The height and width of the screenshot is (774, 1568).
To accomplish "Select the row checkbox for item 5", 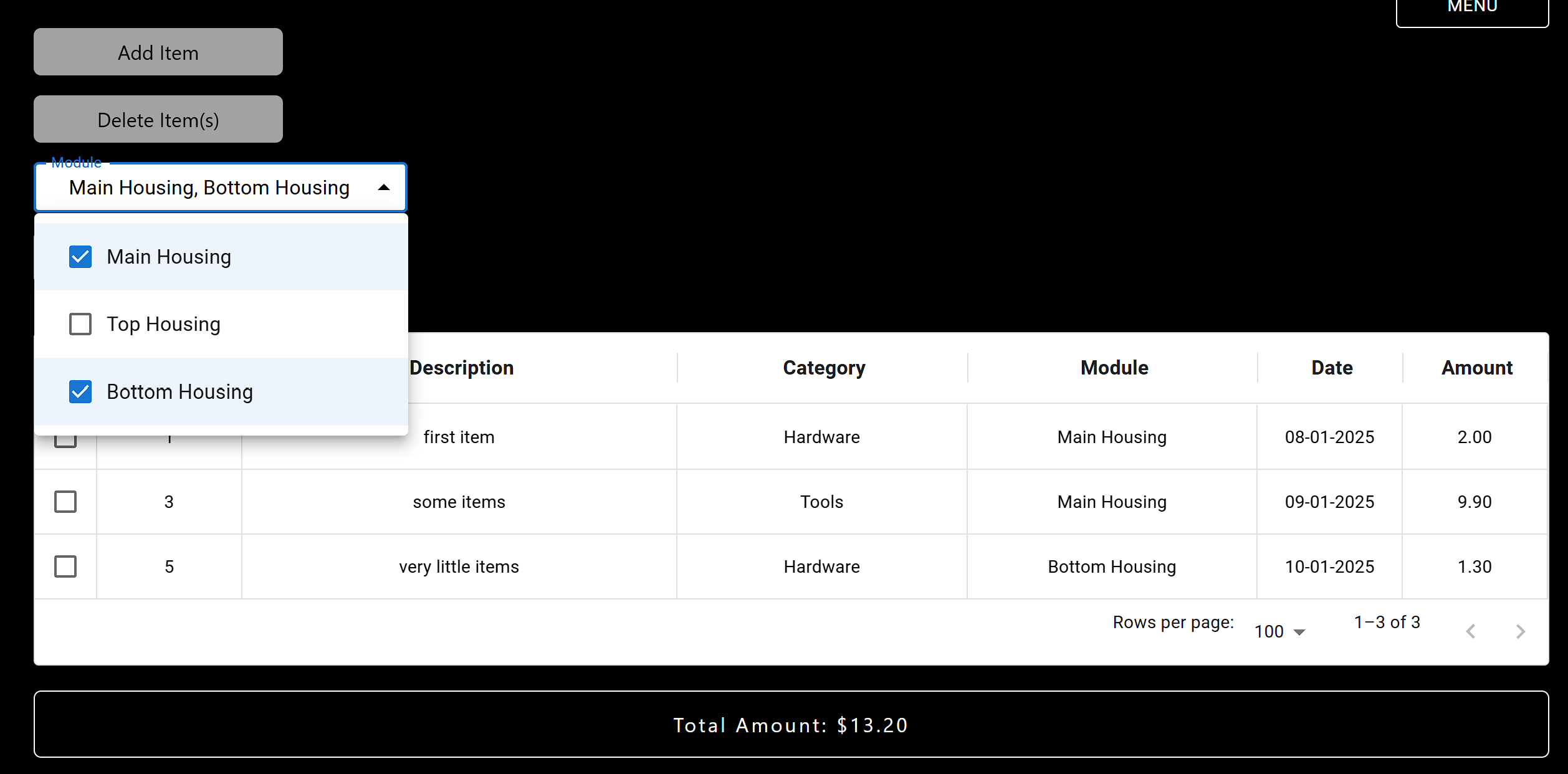I will click(65, 566).
